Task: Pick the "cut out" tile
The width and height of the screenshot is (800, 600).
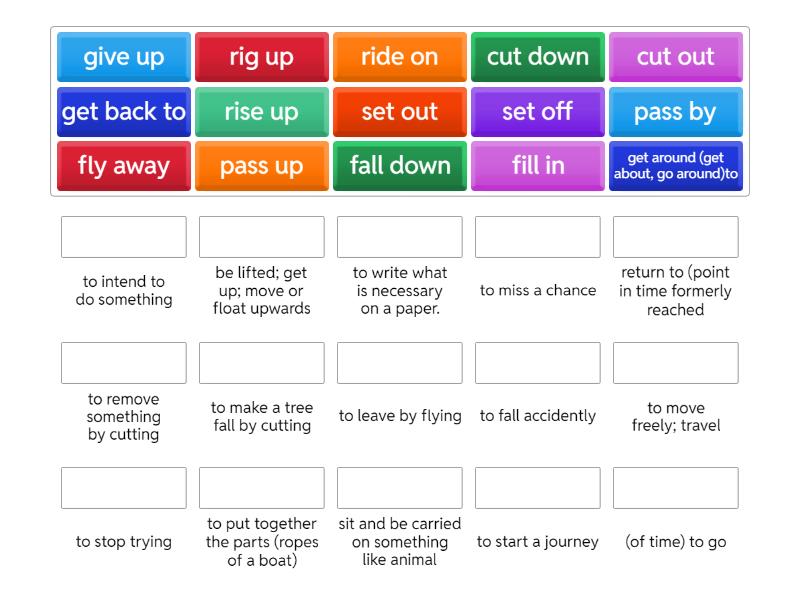Action: coord(676,57)
